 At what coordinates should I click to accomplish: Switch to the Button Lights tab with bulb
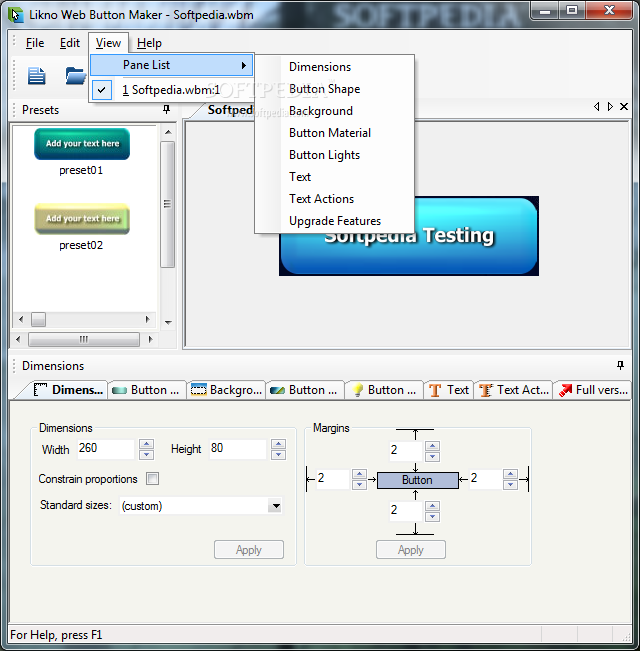pyautogui.click(x=384, y=390)
